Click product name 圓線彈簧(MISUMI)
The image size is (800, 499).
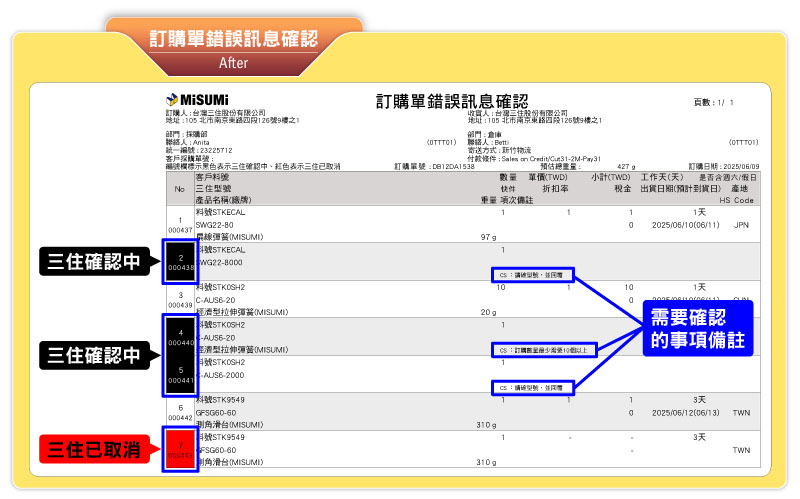(230, 237)
